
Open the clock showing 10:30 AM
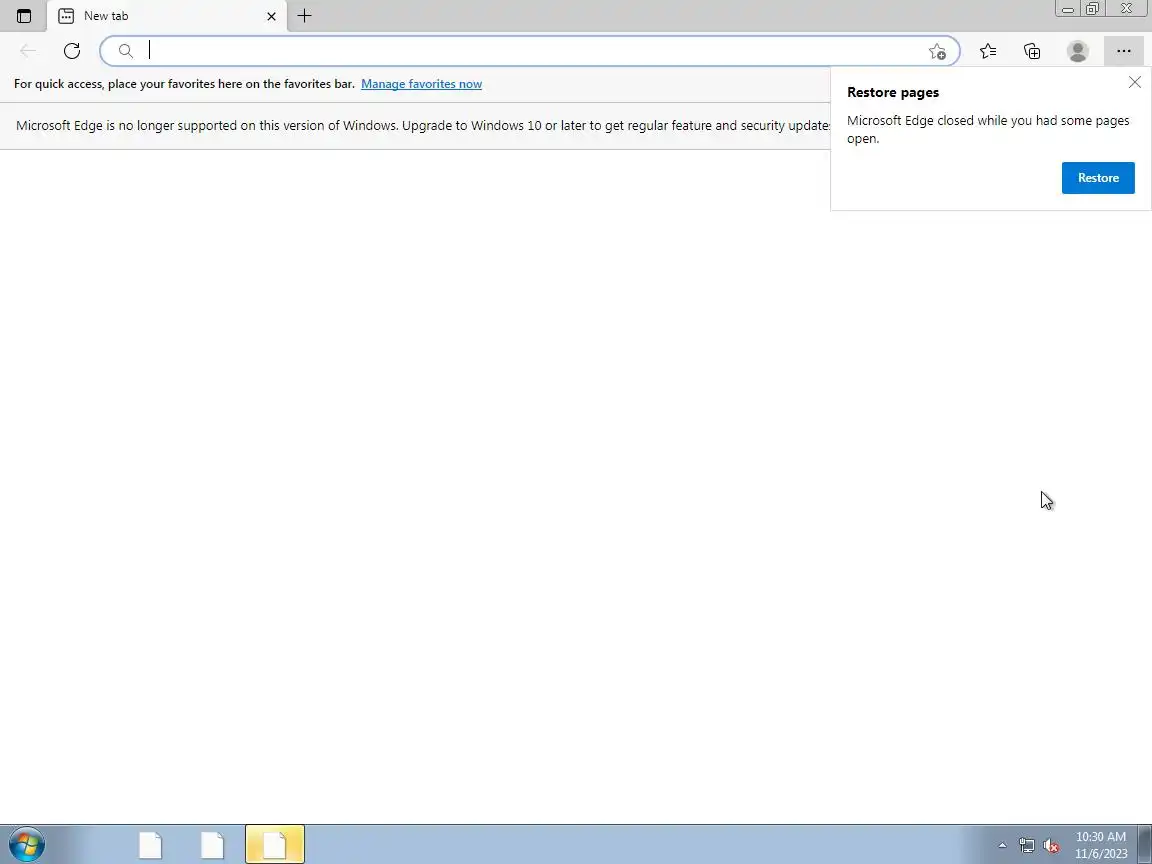pyautogui.click(x=1101, y=845)
